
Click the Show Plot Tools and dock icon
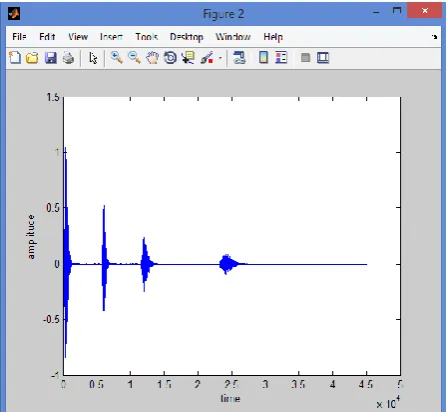point(323,58)
